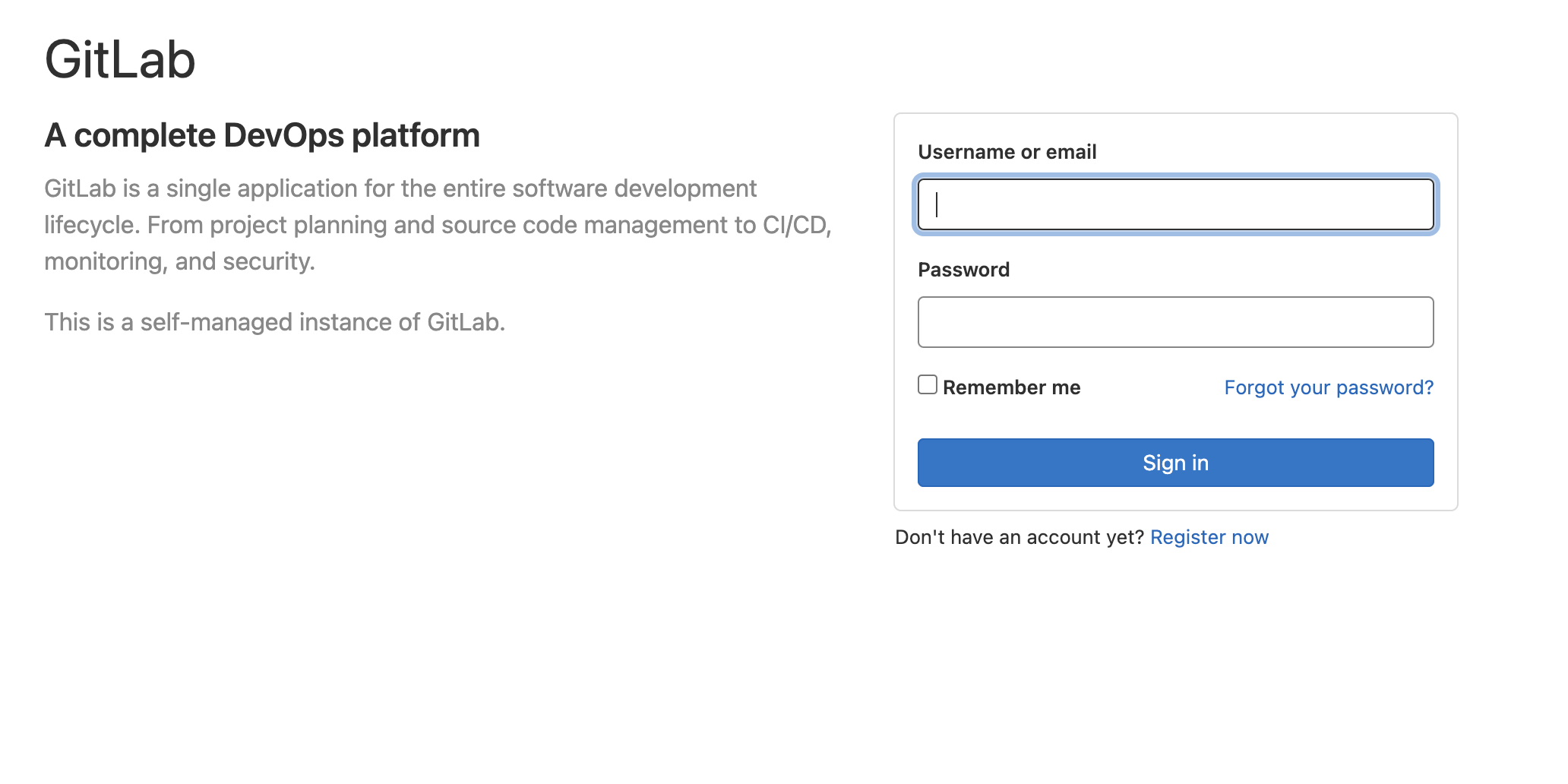Open the Forgot your password? link
This screenshot has height=784, width=1568.
click(1328, 387)
